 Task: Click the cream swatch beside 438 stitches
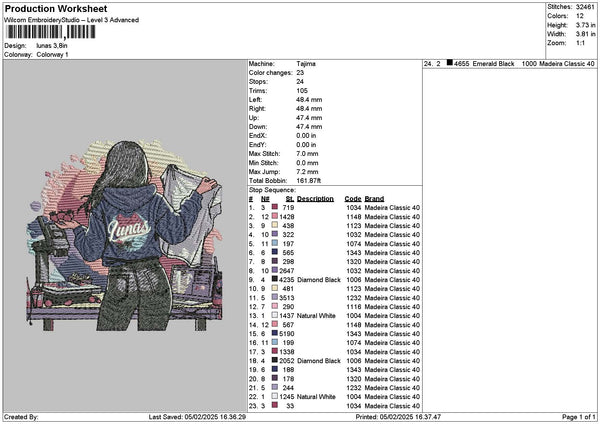275,225
